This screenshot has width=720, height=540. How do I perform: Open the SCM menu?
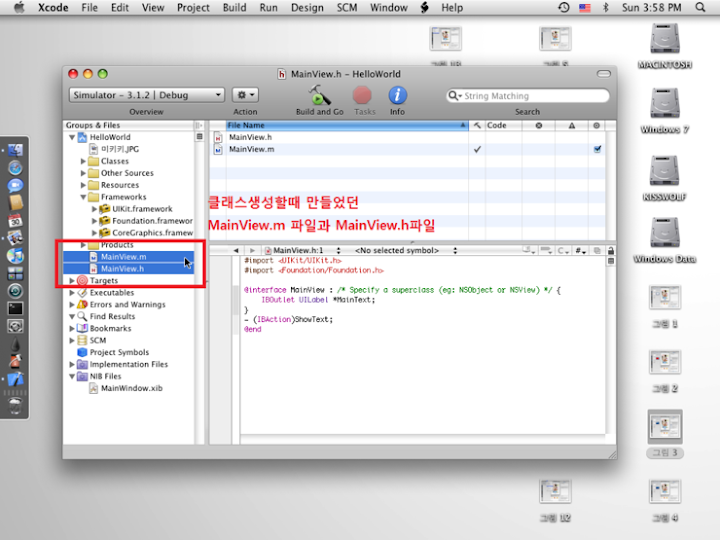coord(347,8)
